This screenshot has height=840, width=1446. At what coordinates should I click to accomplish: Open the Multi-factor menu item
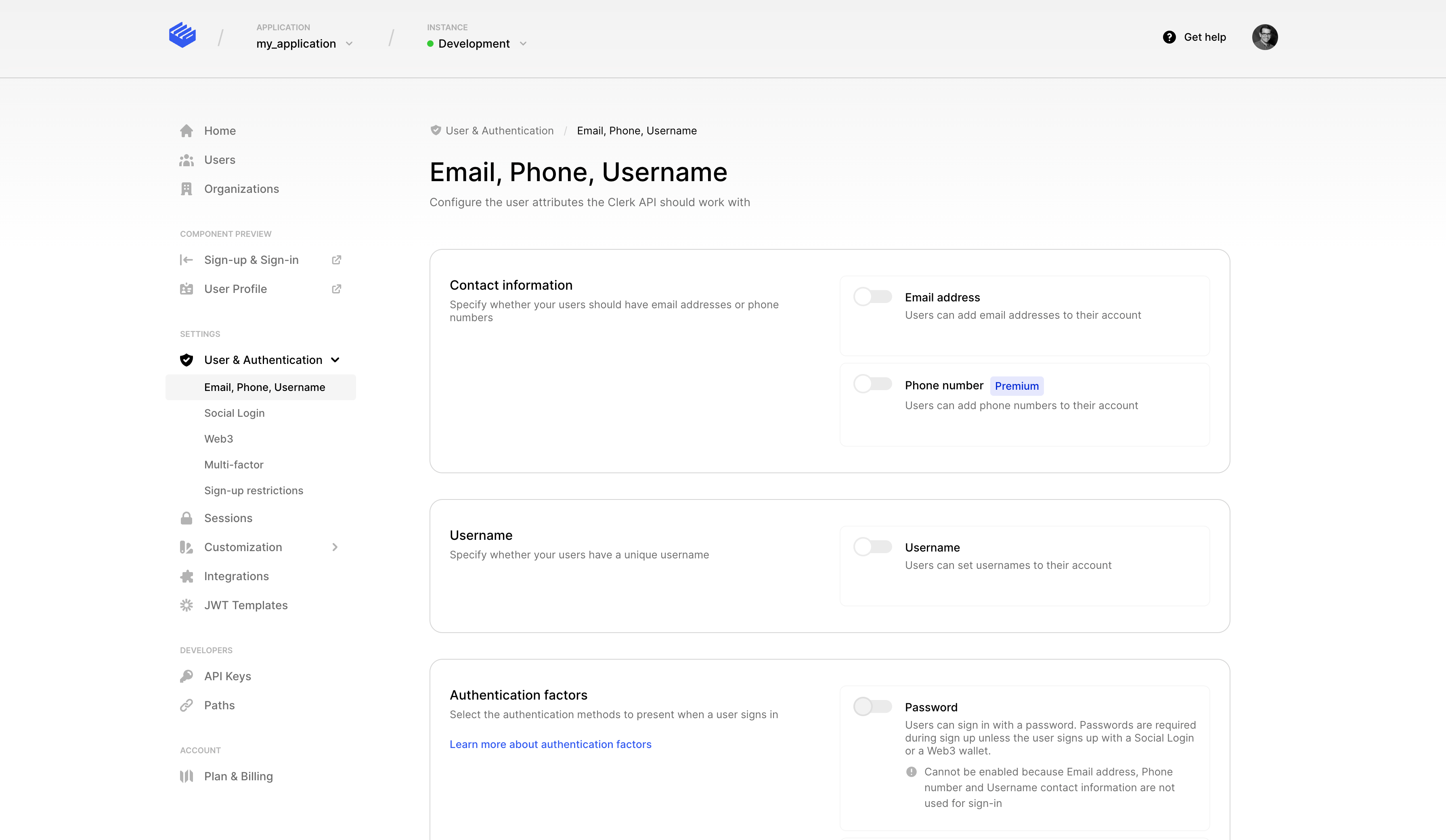pos(234,465)
